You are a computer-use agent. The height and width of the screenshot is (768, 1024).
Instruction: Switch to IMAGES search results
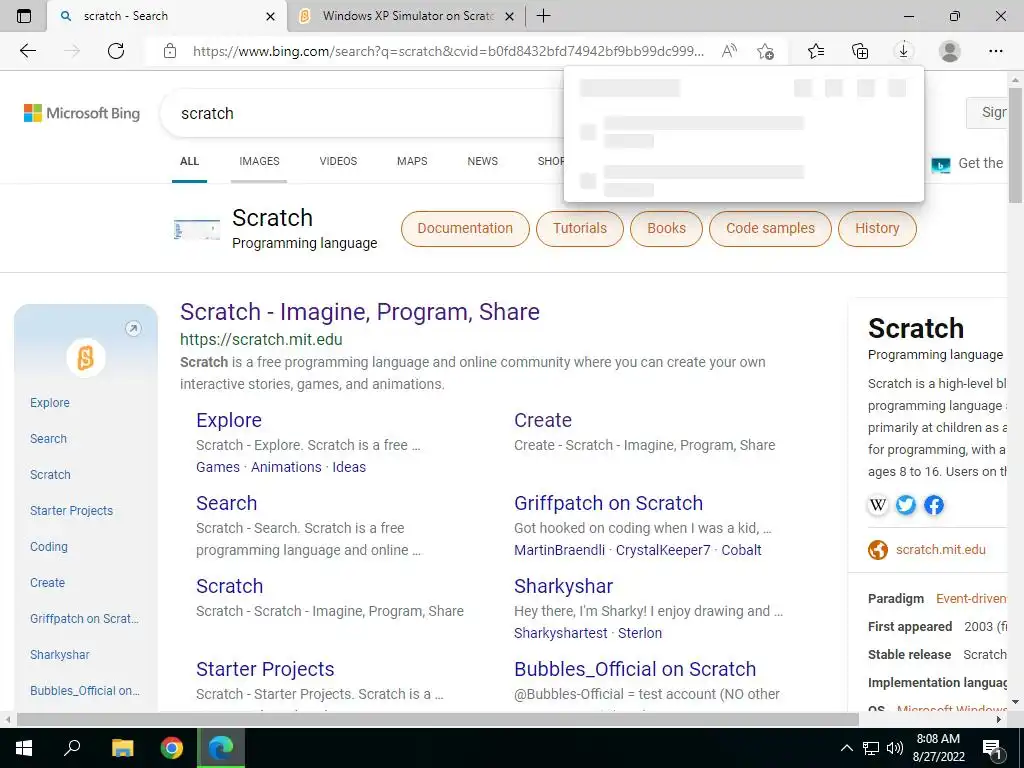click(x=259, y=161)
